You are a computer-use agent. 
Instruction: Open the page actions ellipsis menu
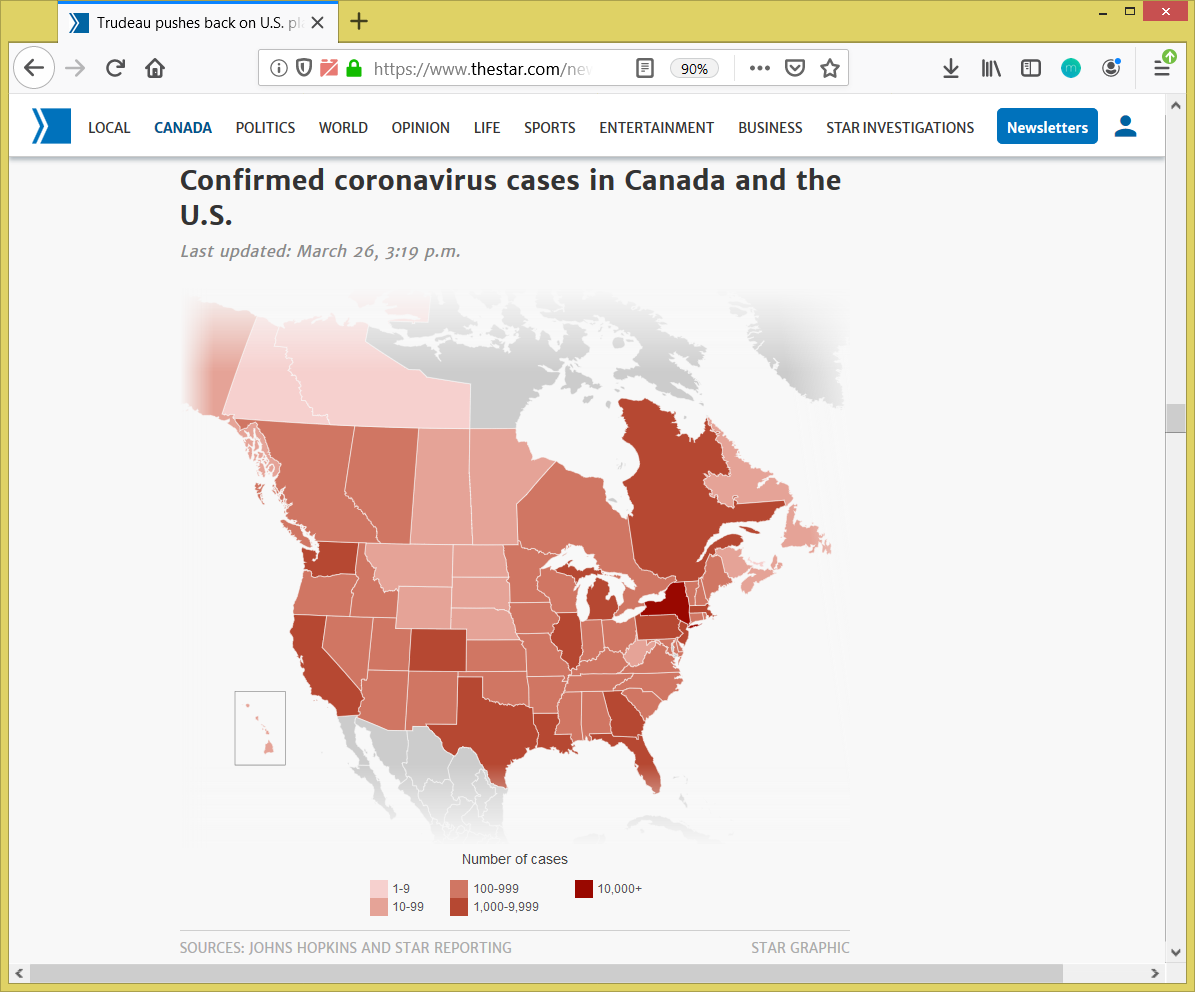tap(759, 68)
